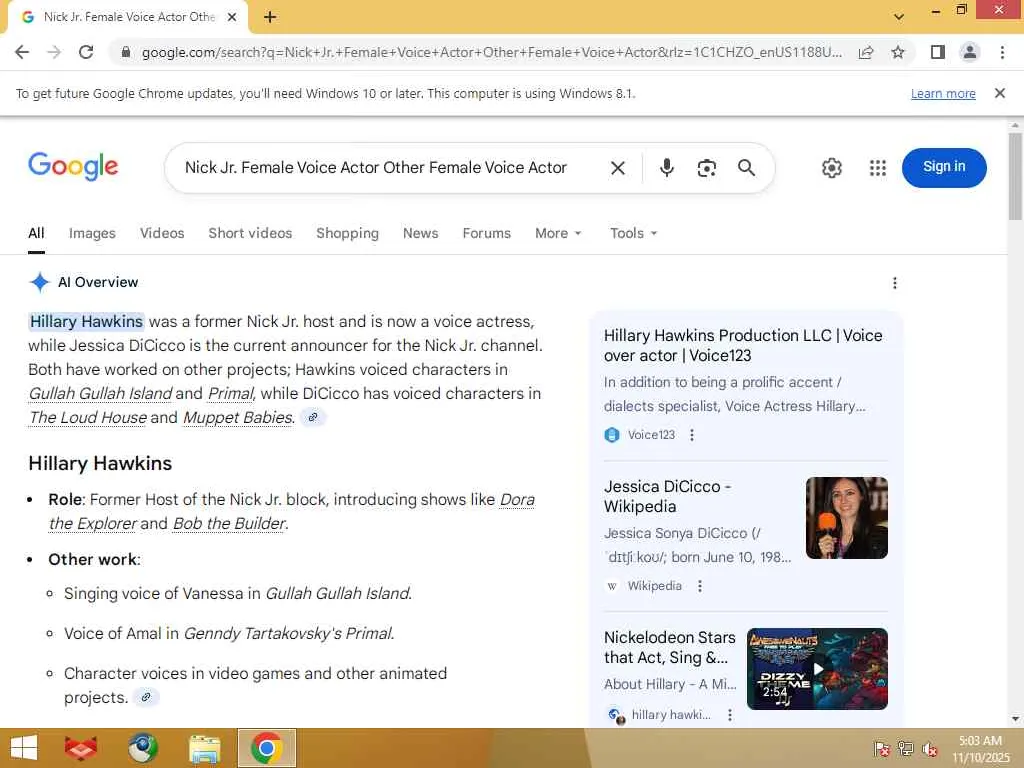
Task: Search by image with Lens
Action: 707,168
